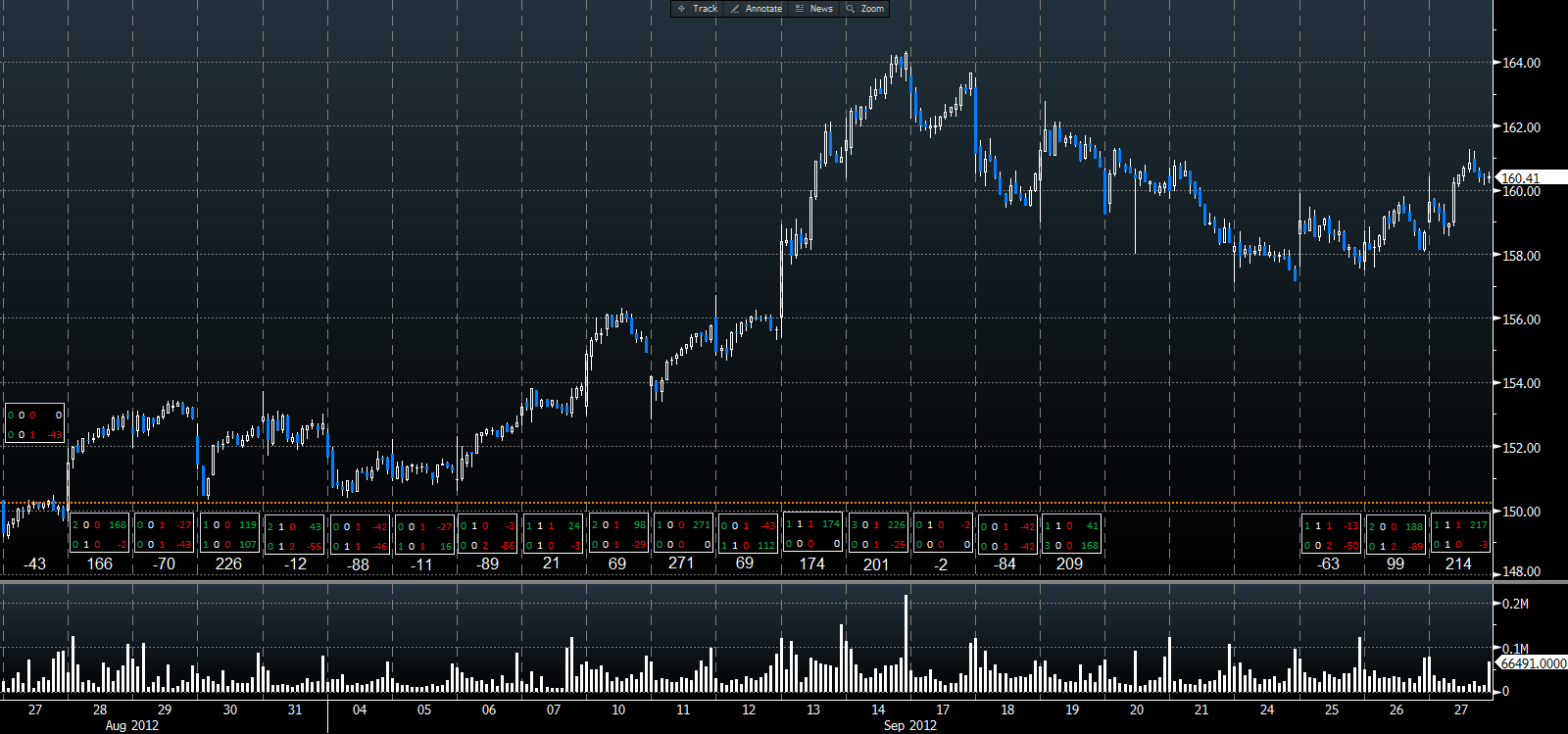Image resolution: width=1568 pixels, height=734 pixels.
Task: Click the 164.00 price axis label
Action: (1521, 63)
